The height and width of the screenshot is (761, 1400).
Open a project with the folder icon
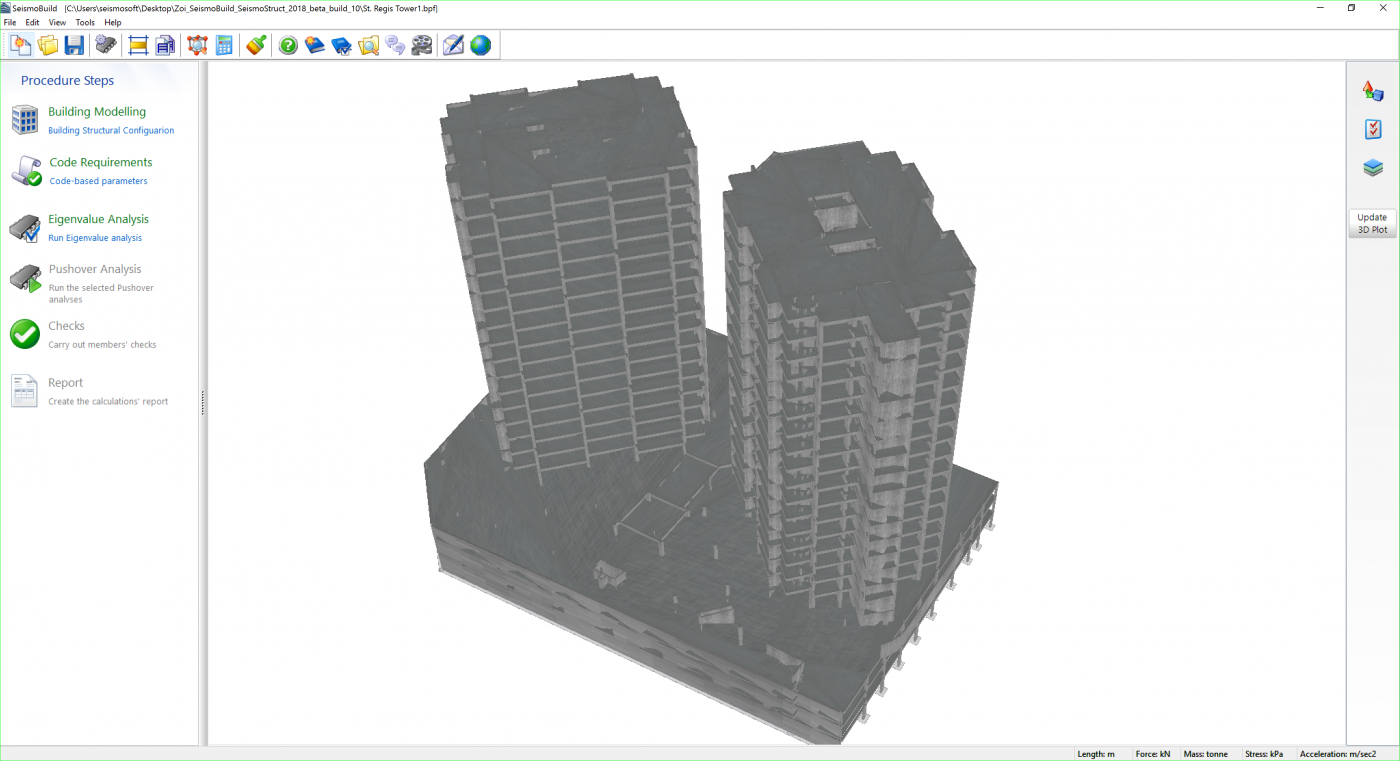(47, 45)
